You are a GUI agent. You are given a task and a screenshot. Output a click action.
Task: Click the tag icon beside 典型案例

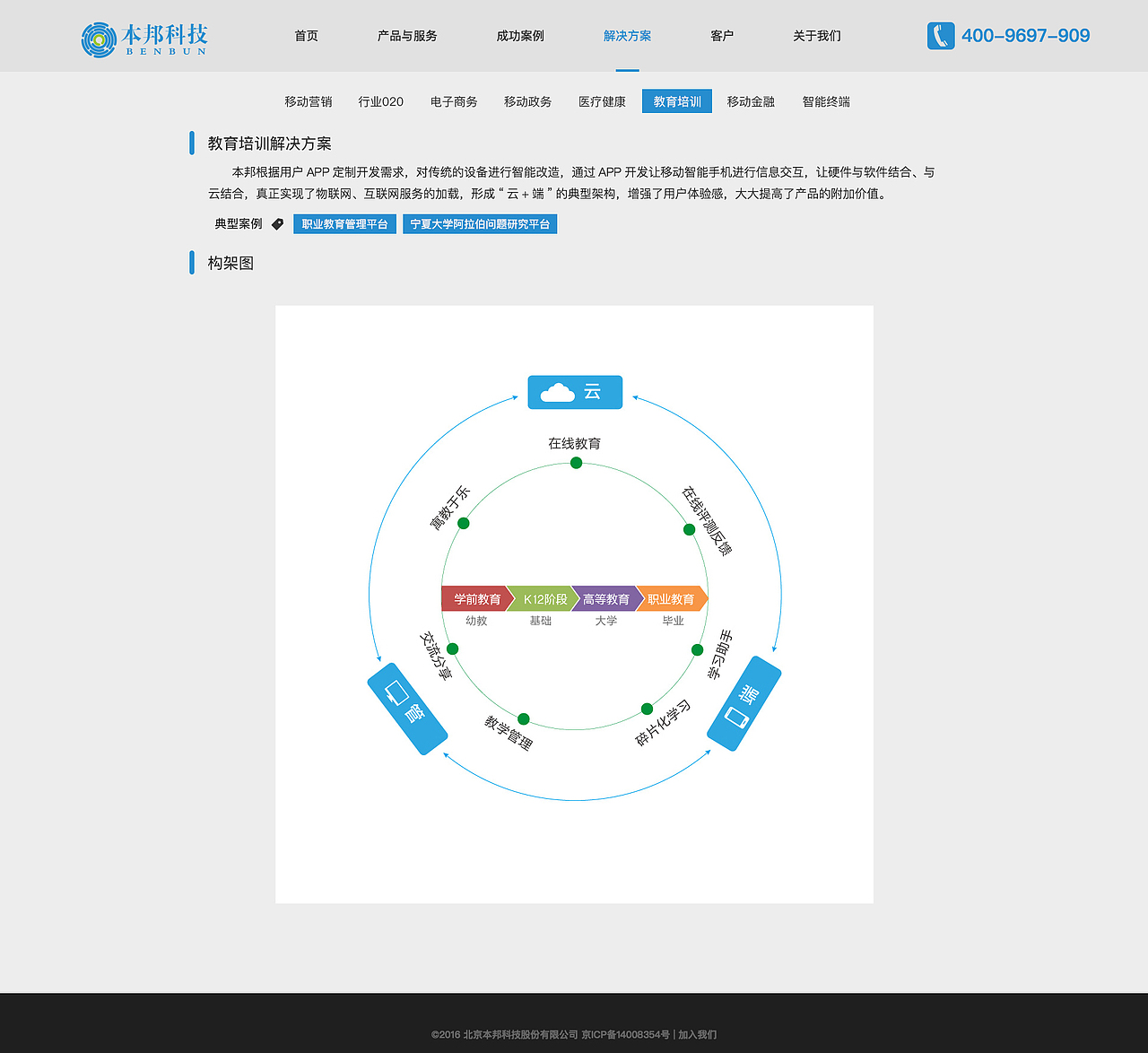coord(277,223)
